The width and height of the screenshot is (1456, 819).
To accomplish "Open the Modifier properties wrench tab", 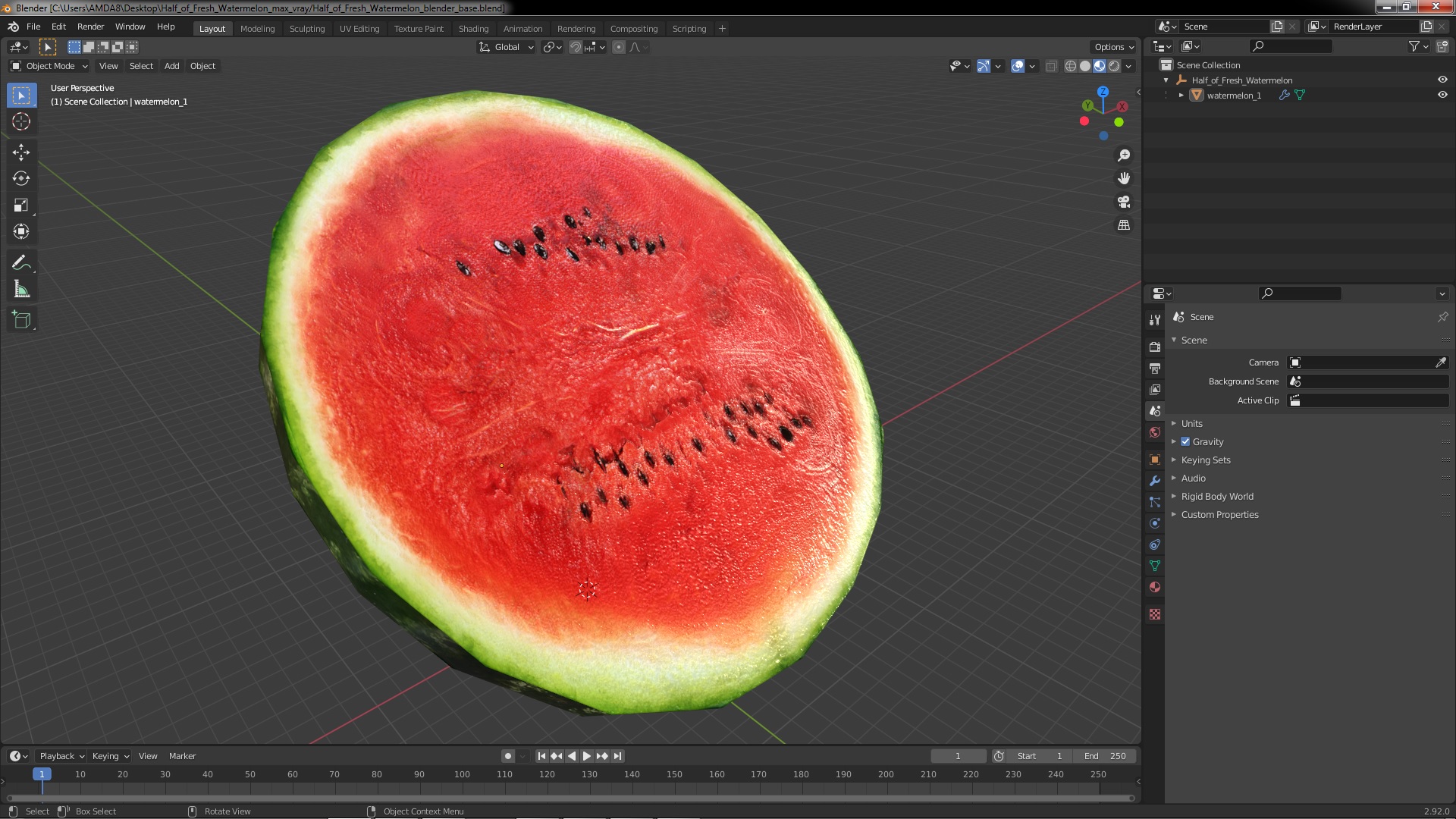I will click(x=1155, y=481).
